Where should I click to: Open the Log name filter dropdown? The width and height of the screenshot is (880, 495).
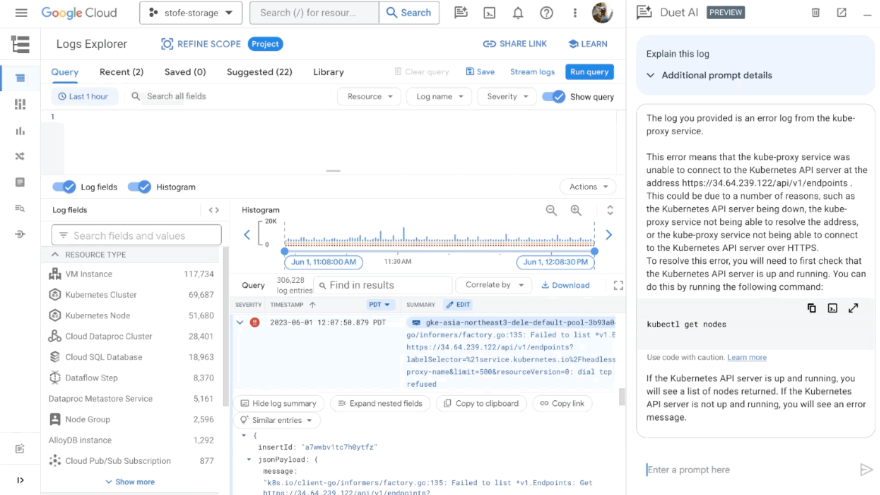[x=439, y=97]
